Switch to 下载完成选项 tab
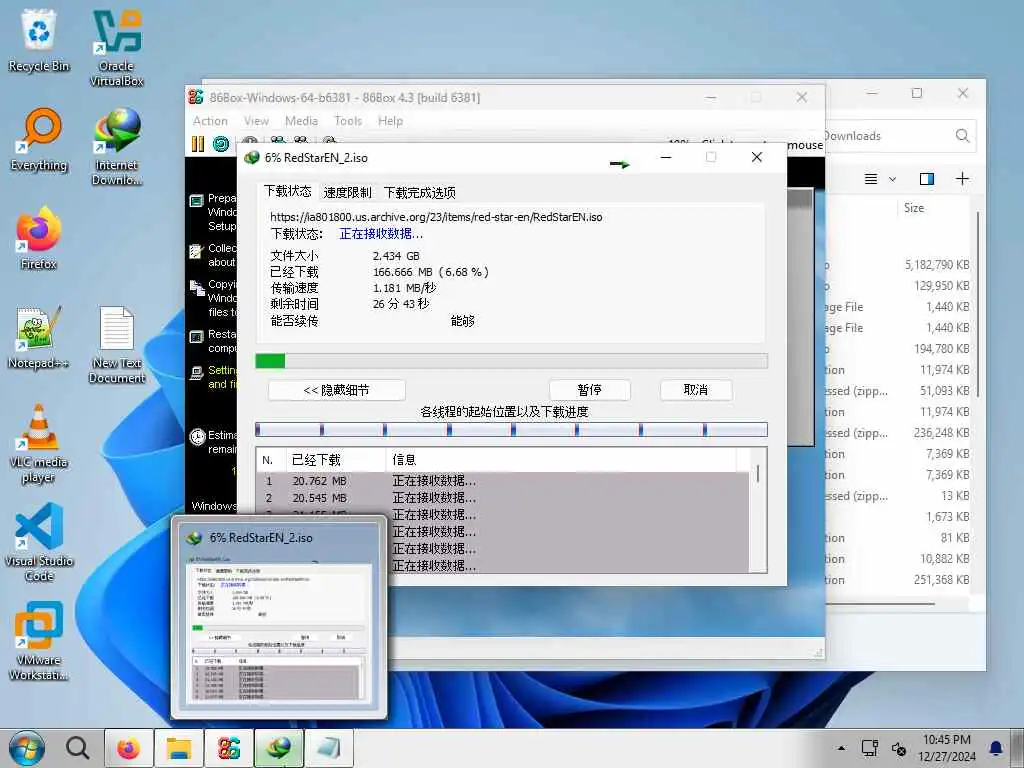 coord(419,193)
